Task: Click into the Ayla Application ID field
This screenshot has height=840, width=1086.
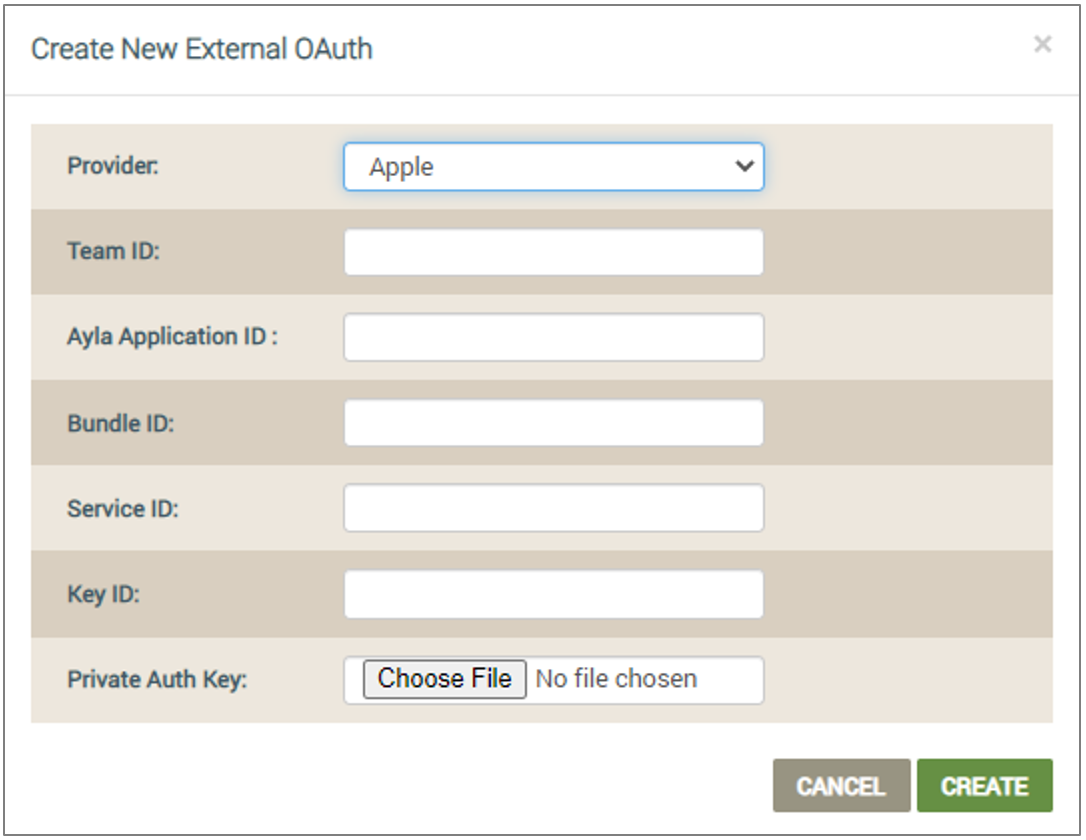Action: tap(553, 337)
